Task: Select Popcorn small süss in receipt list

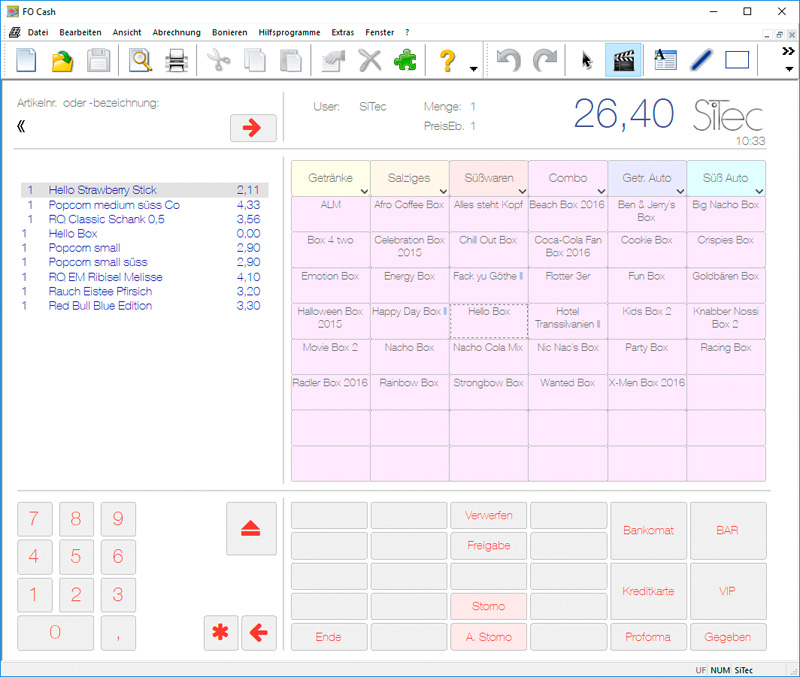Action: point(98,262)
